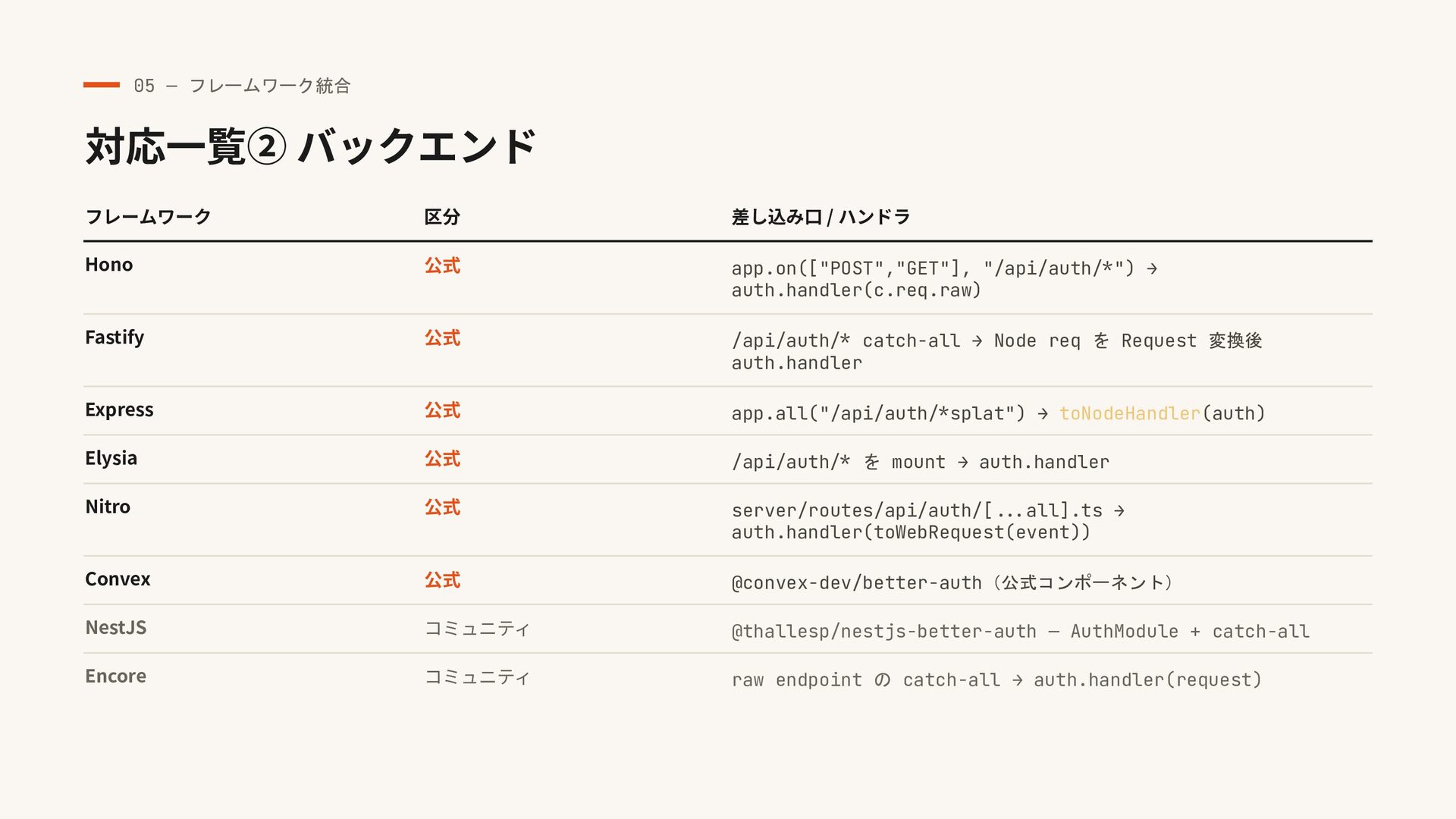This screenshot has height=819, width=1456.
Task: Click the 公式 label in the Express row
Action: pyautogui.click(x=442, y=410)
